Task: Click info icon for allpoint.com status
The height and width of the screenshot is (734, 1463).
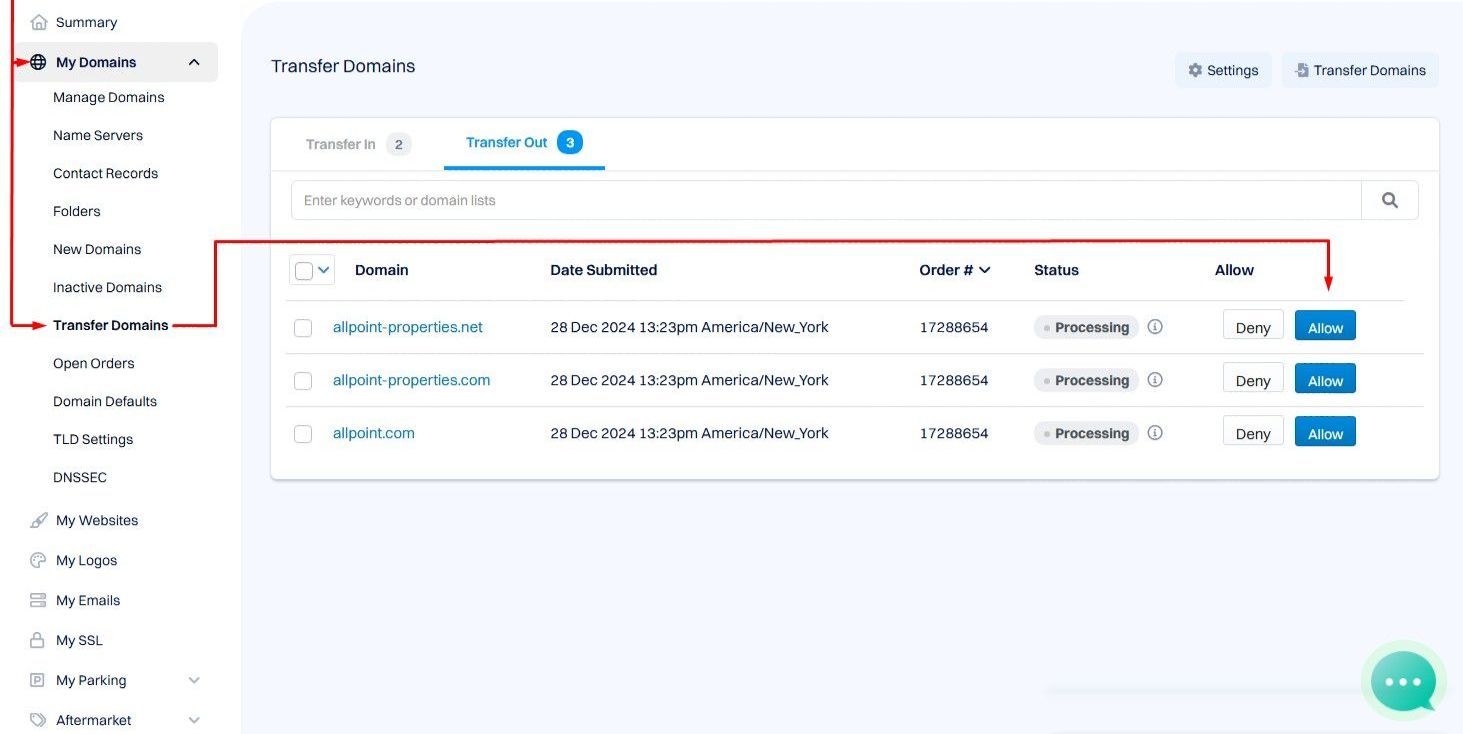Action: click(x=1155, y=433)
